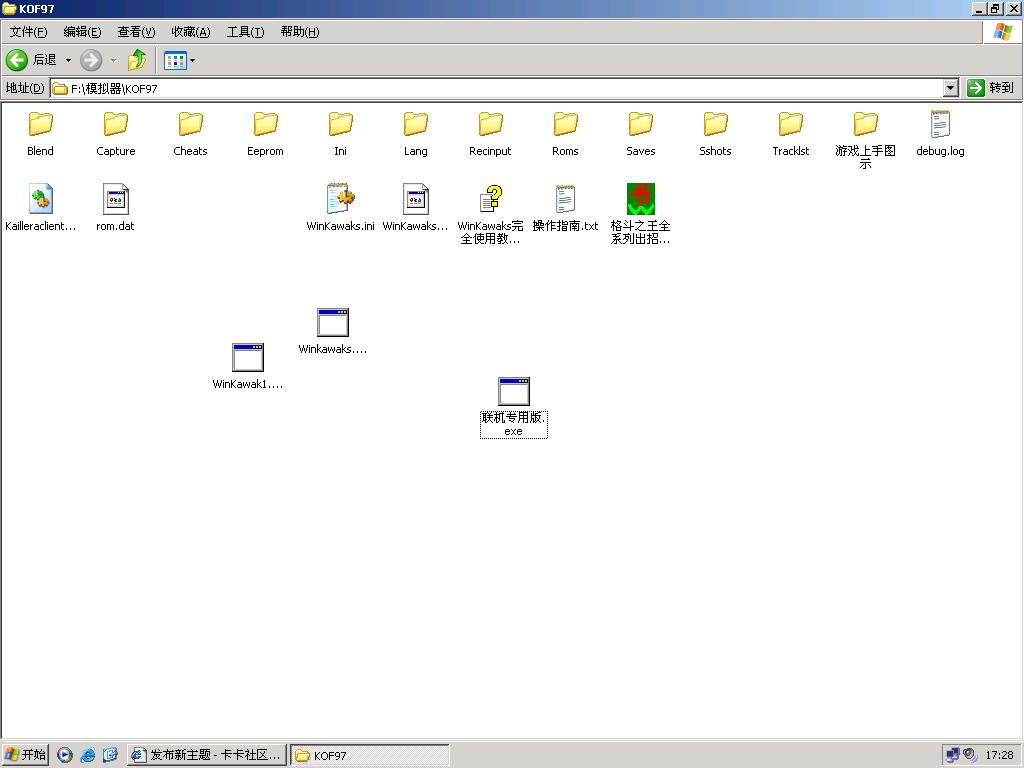Click the KOF97 taskbar button
Viewport: 1024px width, 768px height.
tap(370, 755)
